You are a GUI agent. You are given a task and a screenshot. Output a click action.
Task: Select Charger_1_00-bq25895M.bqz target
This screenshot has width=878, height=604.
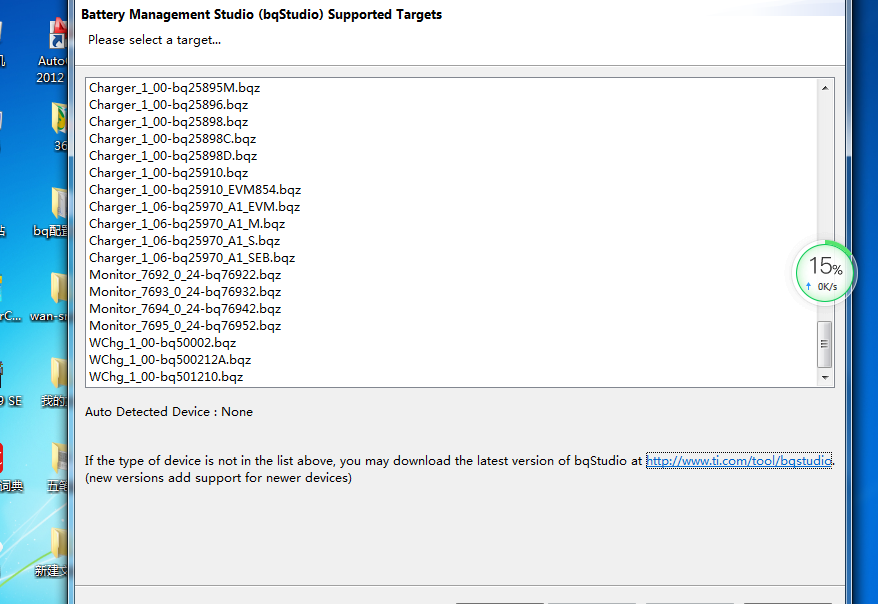[x=174, y=88]
